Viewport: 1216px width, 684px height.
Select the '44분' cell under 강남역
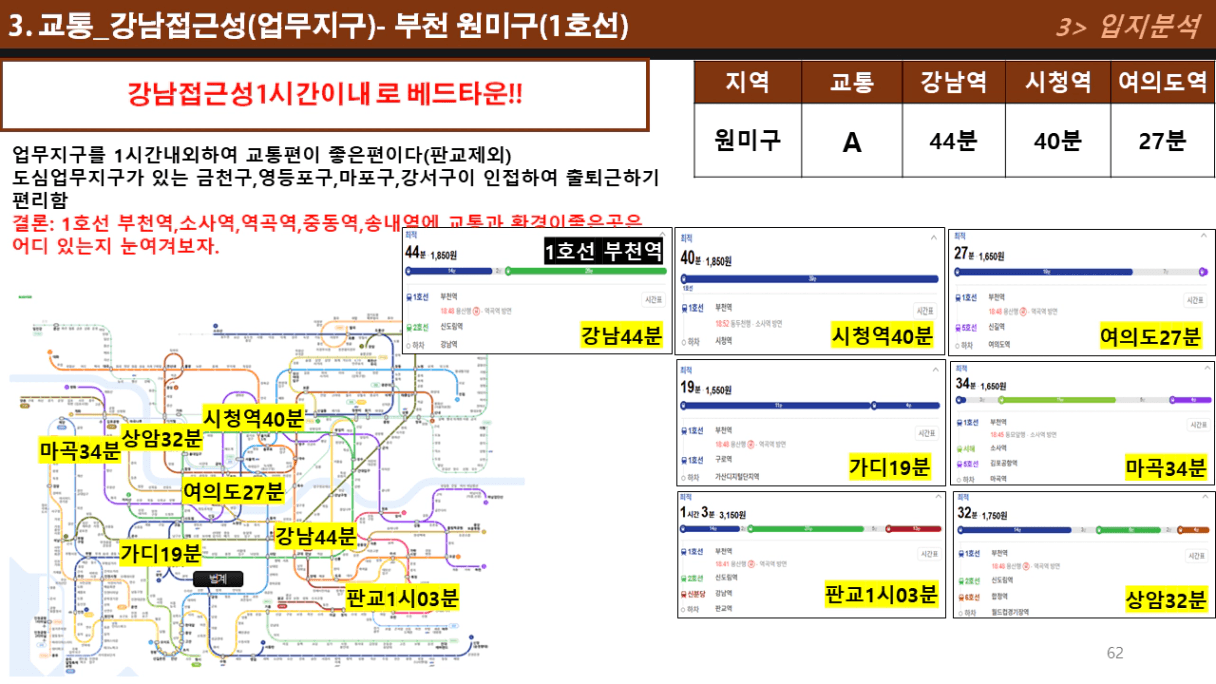(953, 141)
